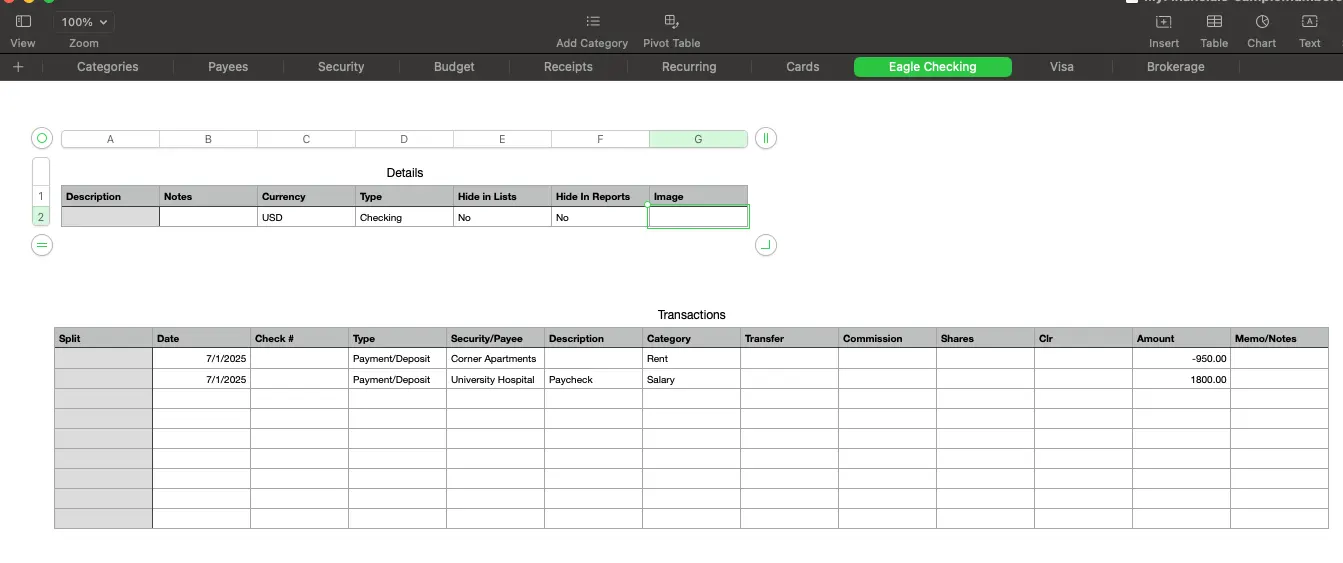Click the Pivot Table toolbar icon
Screen dimensions: 1343x563
(x=671, y=21)
